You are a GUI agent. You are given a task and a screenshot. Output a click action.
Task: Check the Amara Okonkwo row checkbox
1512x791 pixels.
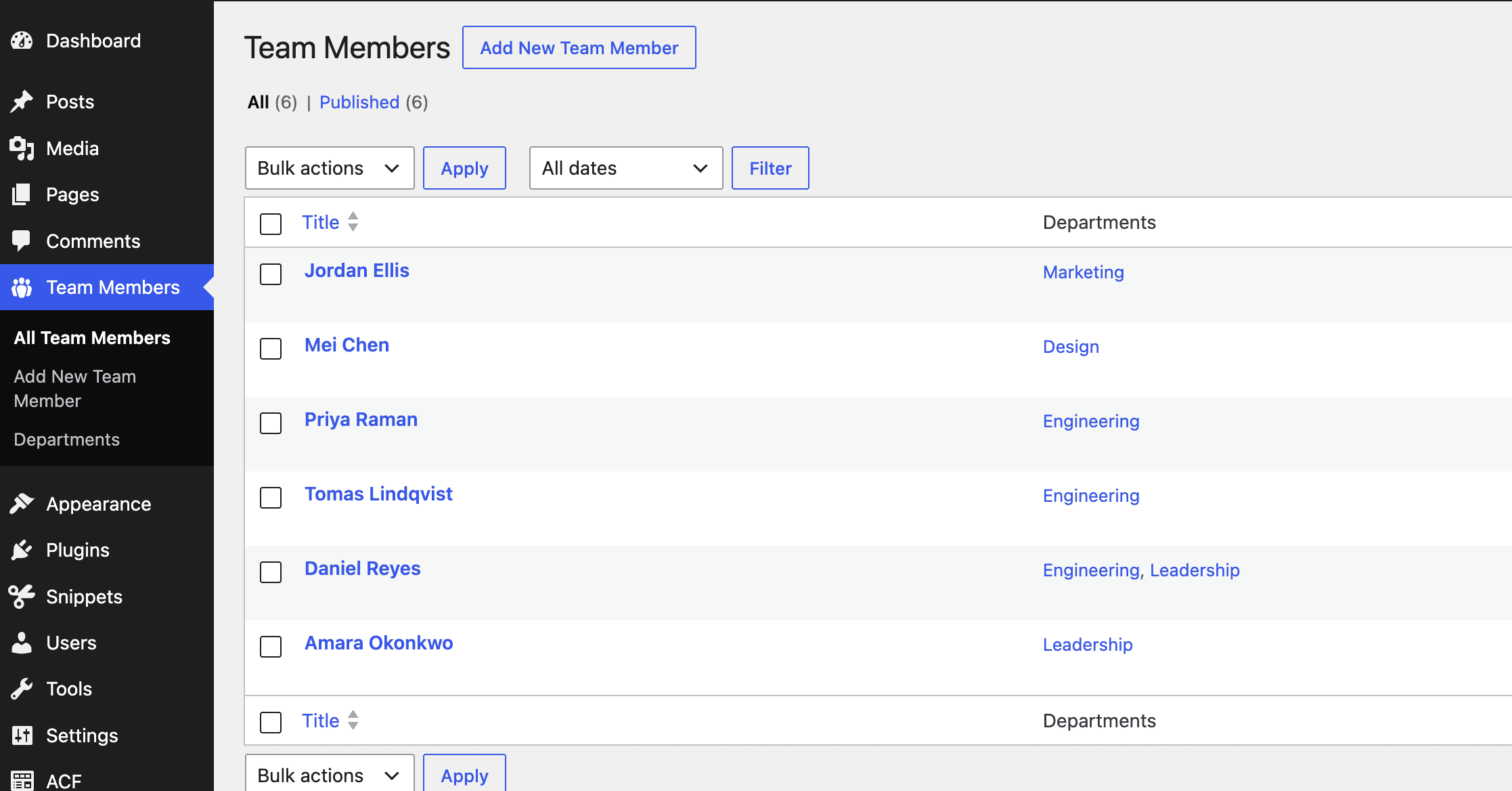[271, 647]
